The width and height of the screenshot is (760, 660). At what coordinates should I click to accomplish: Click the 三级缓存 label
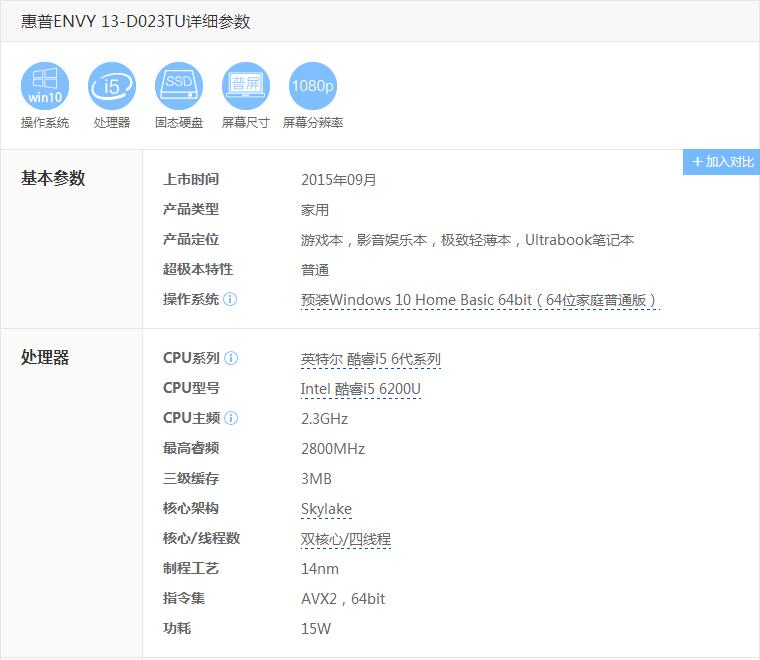(x=191, y=478)
